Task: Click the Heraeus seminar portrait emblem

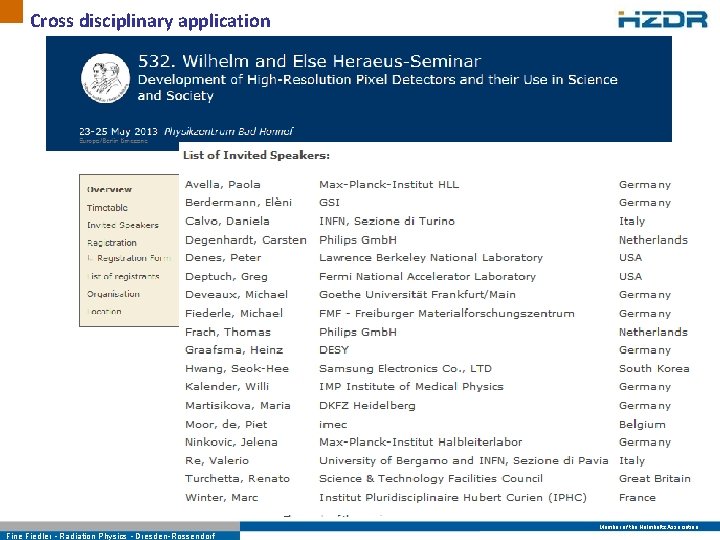Action: 106,78
